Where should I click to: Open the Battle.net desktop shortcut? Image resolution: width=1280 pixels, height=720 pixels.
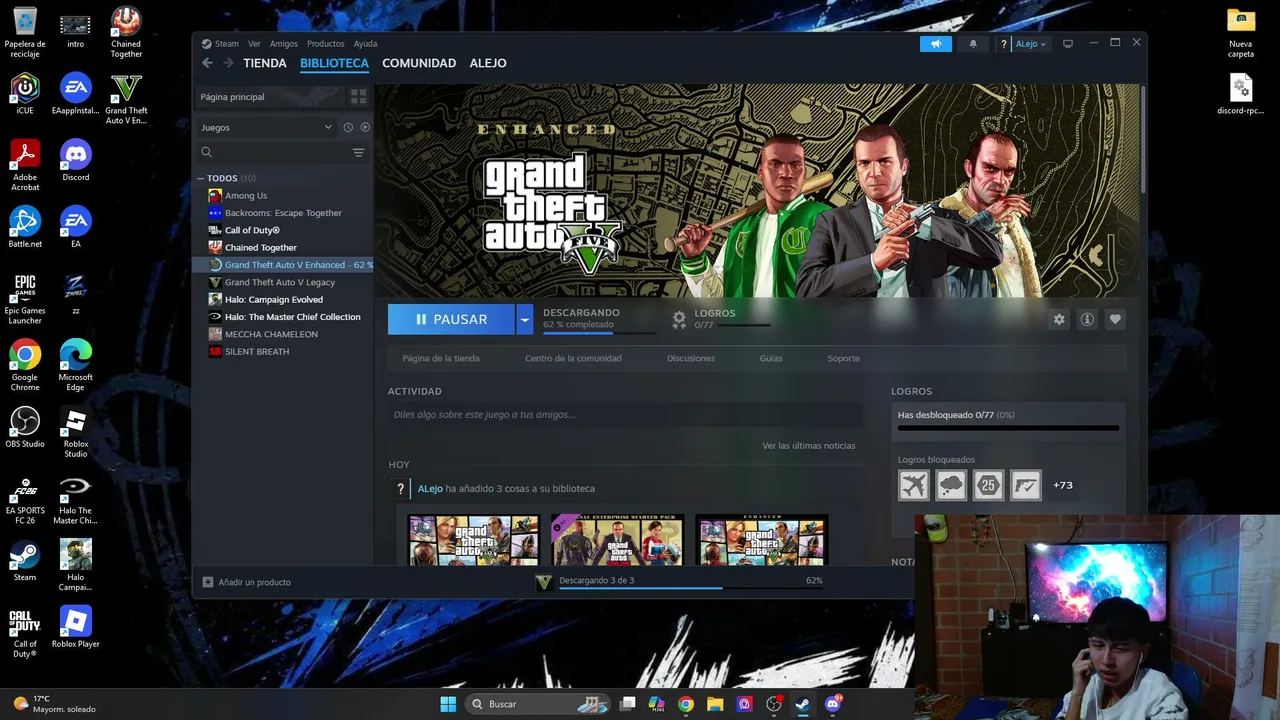pos(25,227)
